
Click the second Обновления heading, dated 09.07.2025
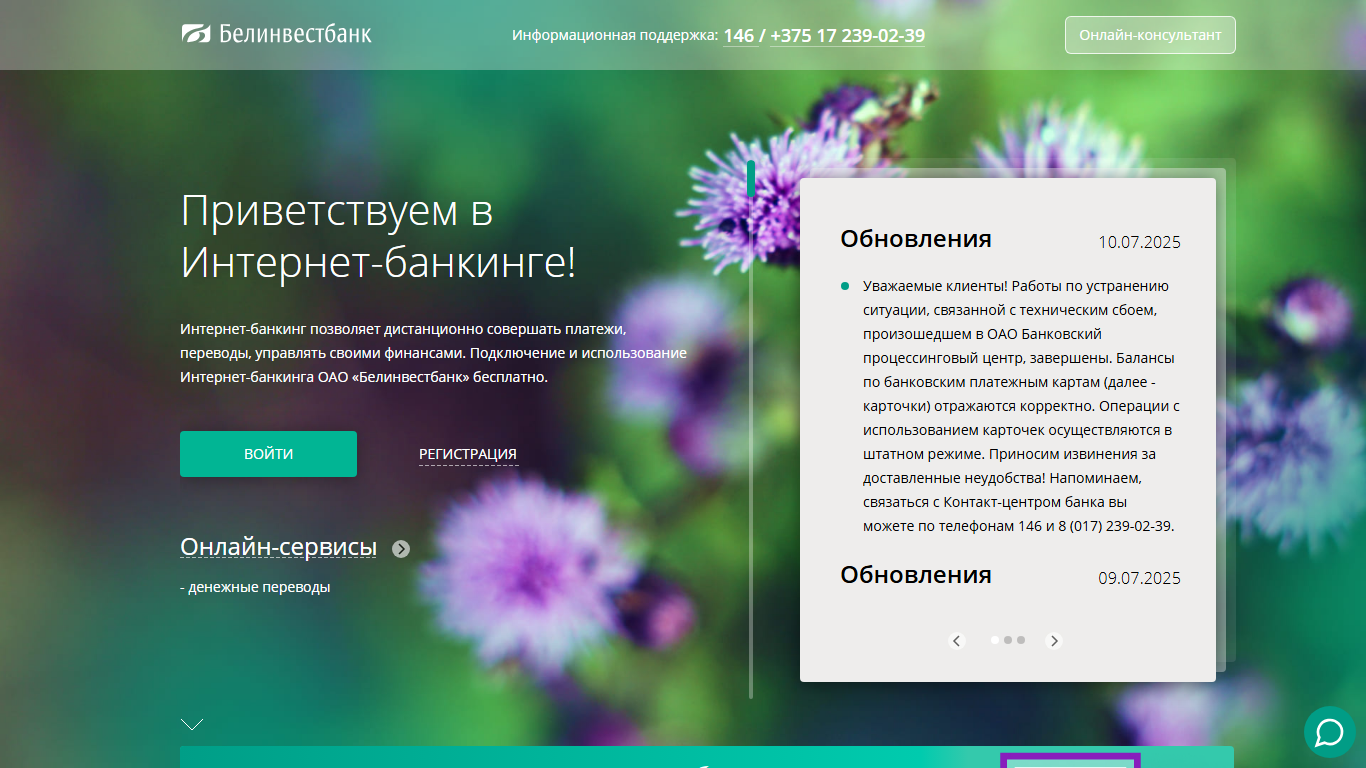(x=916, y=575)
